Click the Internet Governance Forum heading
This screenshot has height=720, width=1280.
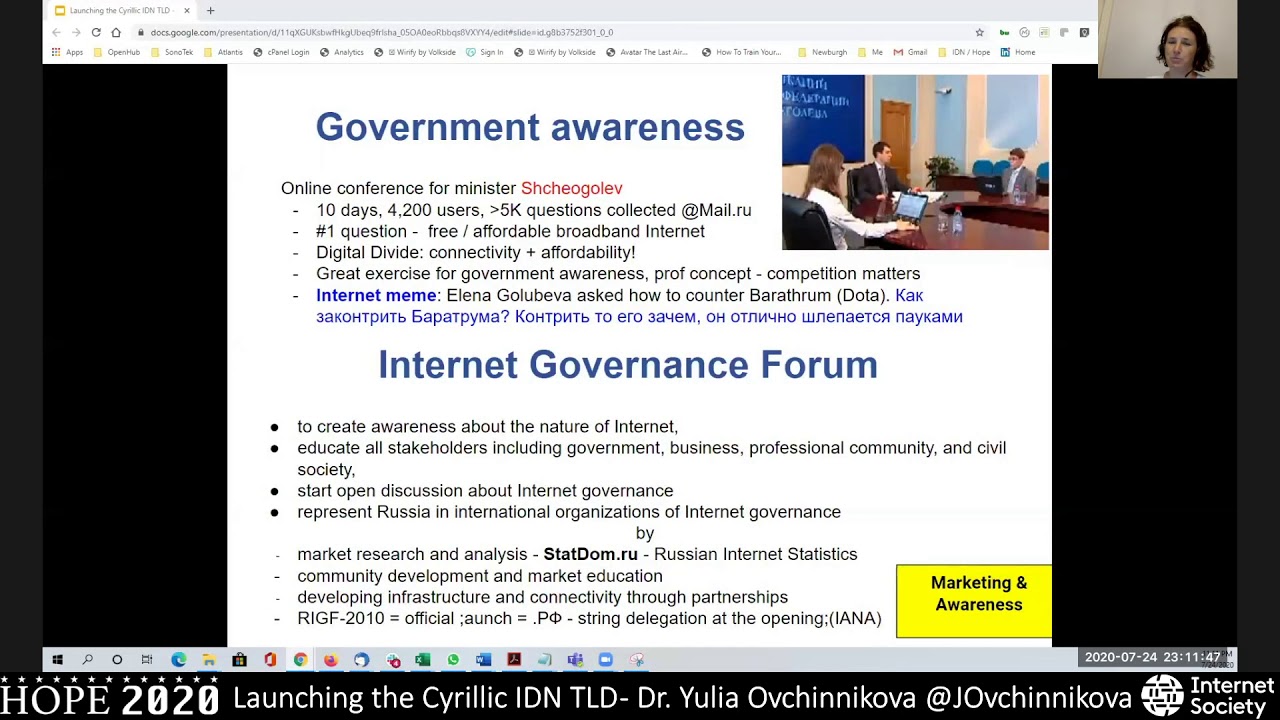tap(628, 365)
